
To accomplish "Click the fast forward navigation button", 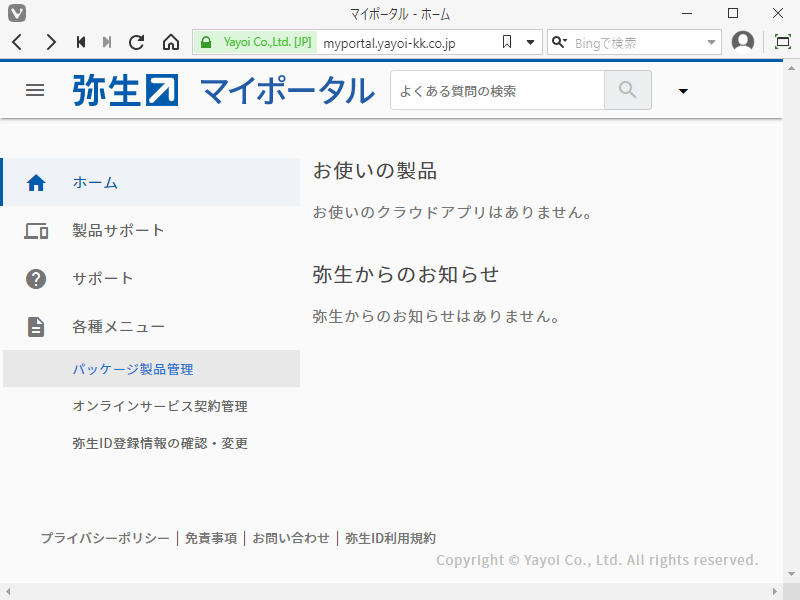I will coord(107,42).
